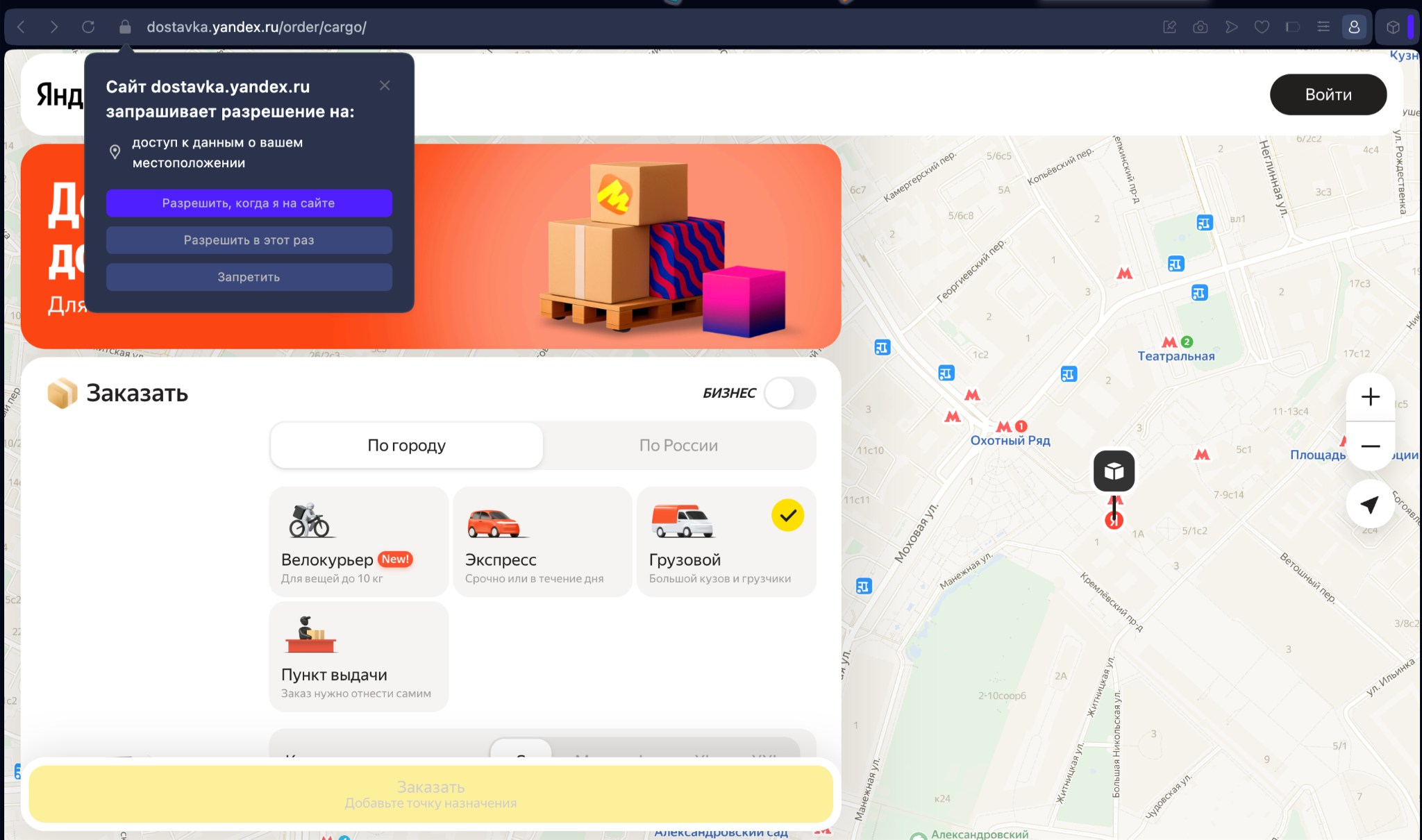Click the Запретить button
The image size is (1422, 840).
point(249,277)
